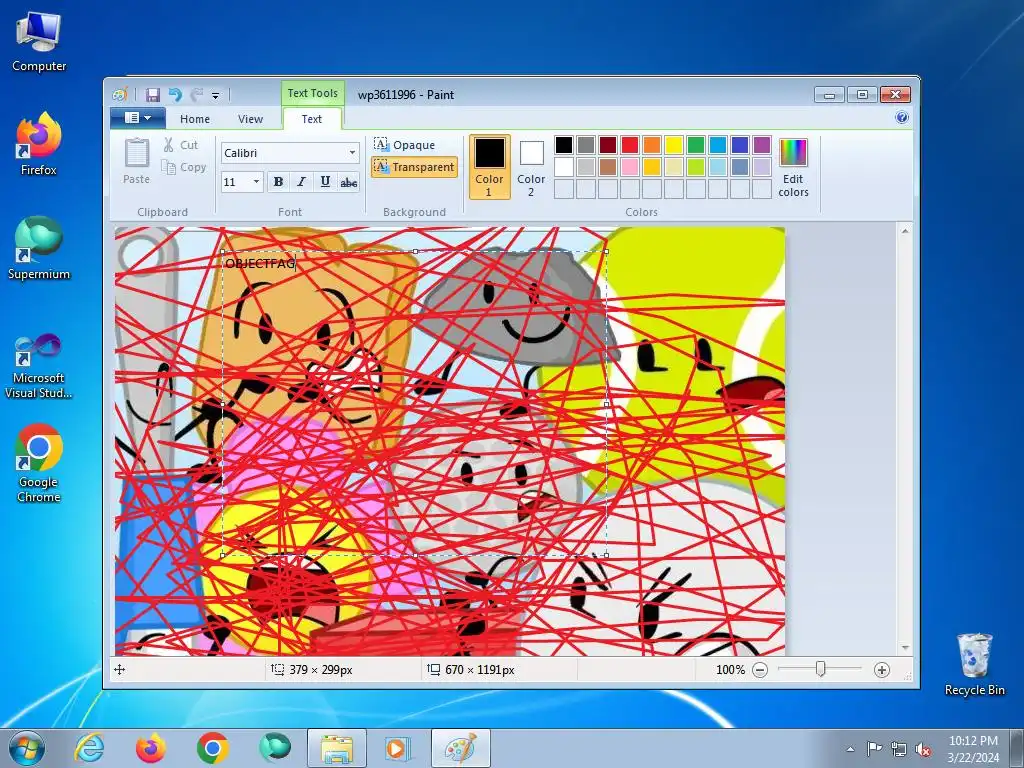Screen dimensions: 1024x768
Task: Select Microsoft Visual Studio desktop shortcut
Action: click(39, 365)
